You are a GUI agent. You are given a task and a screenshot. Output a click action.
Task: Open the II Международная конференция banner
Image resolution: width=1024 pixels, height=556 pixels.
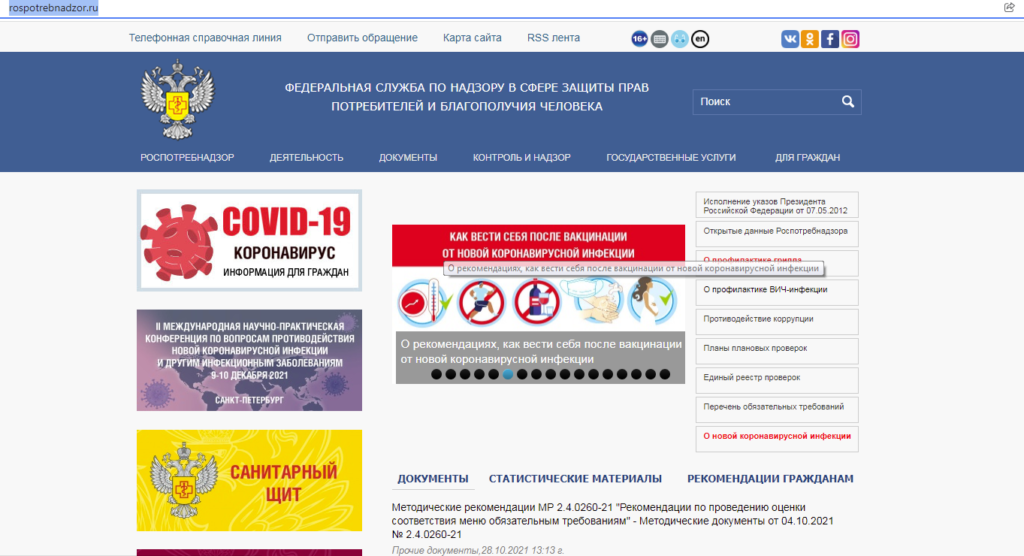[x=249, y=360]
